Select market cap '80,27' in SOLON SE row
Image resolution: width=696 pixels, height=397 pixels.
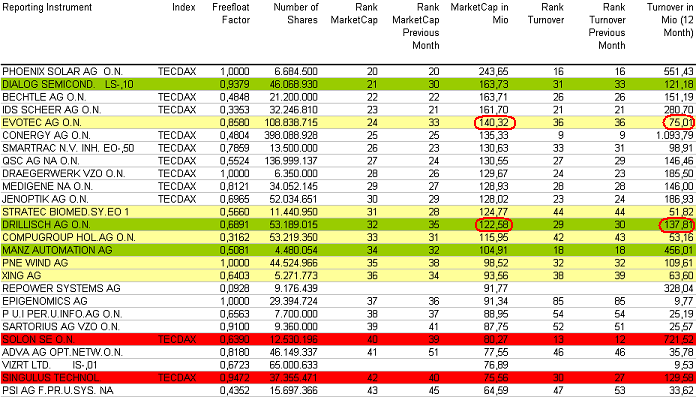coord(496,340)
